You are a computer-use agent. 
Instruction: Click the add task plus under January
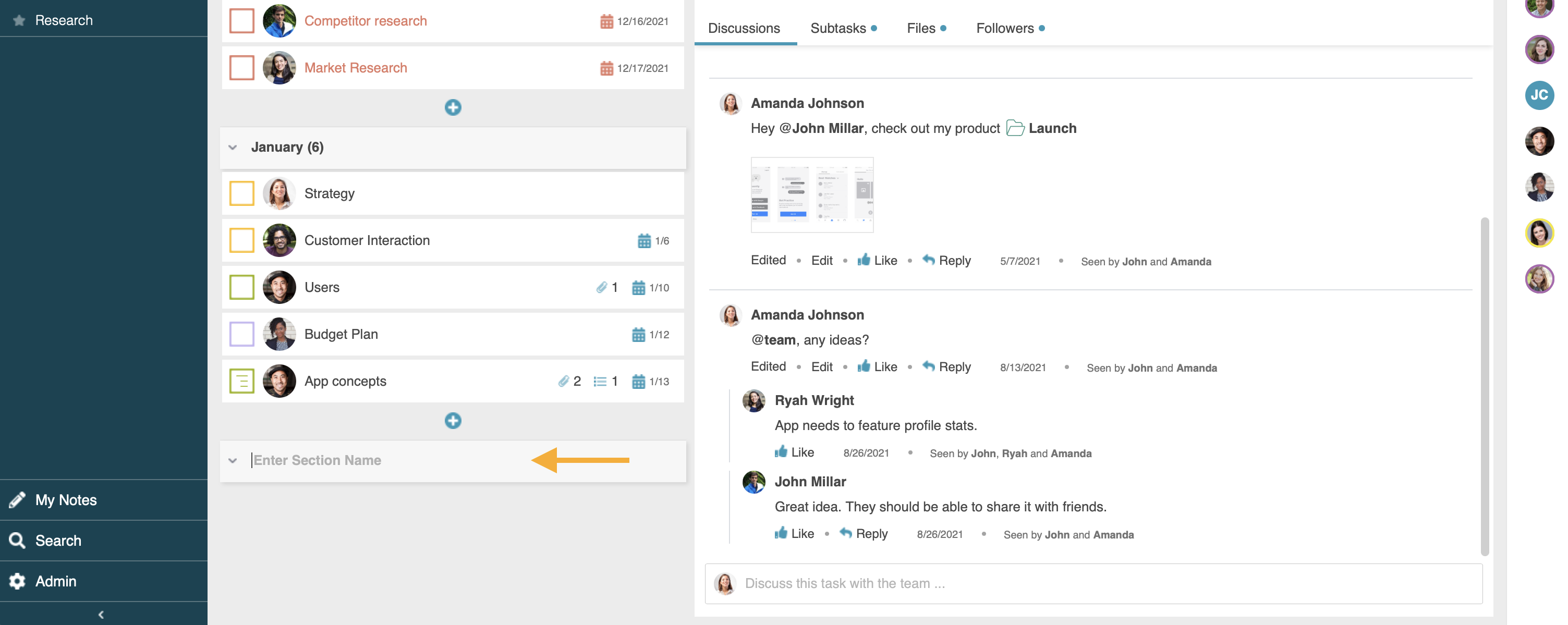pos(452,421)
